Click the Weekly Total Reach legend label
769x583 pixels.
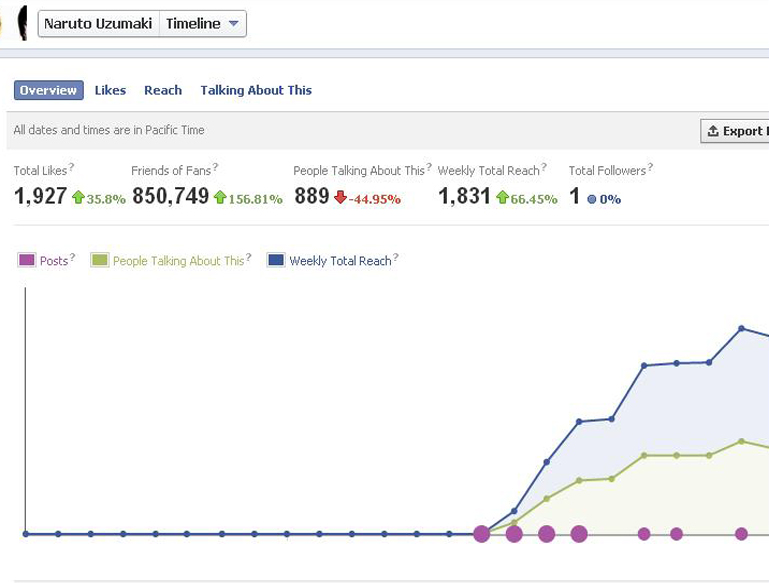[x=340, y=261]
